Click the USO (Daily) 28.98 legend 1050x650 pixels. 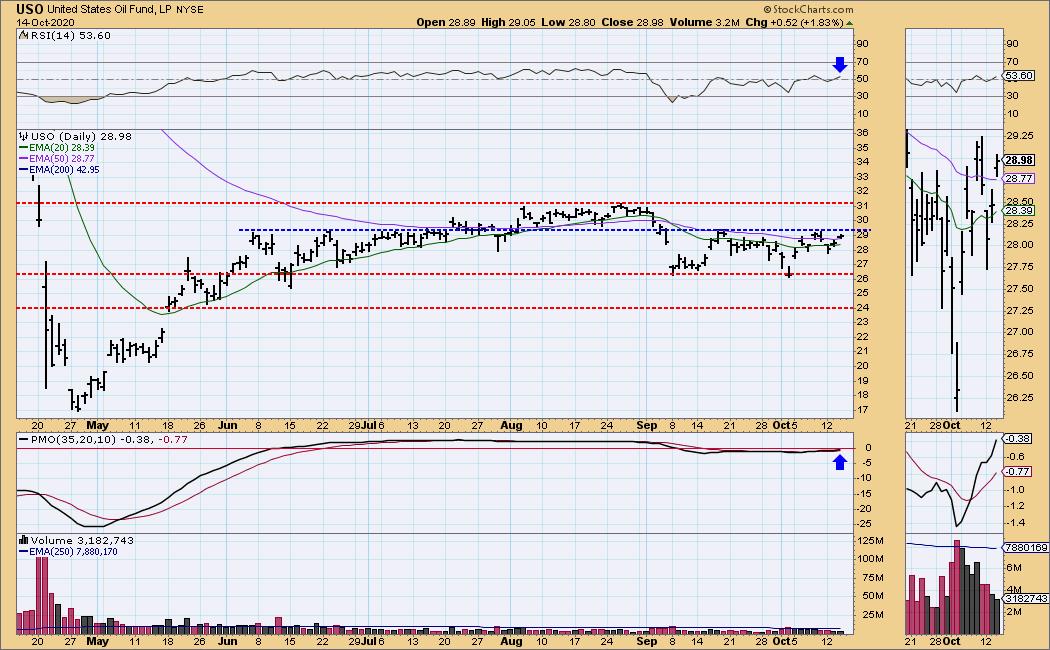[81, 137]
